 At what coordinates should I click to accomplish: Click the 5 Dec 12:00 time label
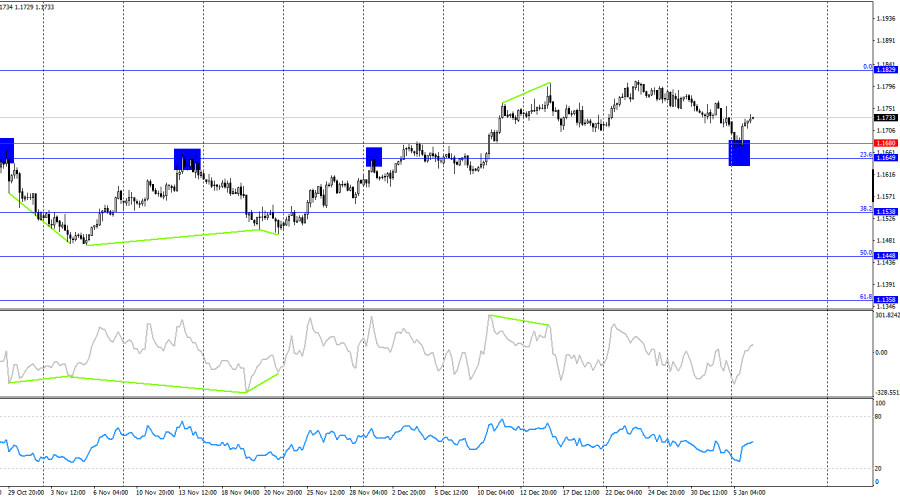[x=451, y=493]
